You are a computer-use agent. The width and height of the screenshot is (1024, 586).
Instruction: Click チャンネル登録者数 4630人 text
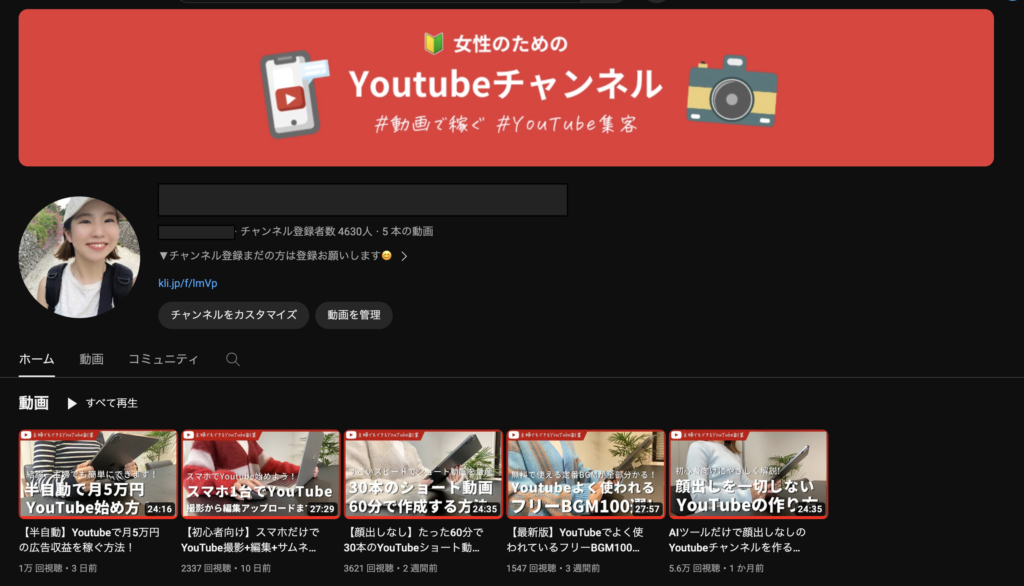[306, 231]
